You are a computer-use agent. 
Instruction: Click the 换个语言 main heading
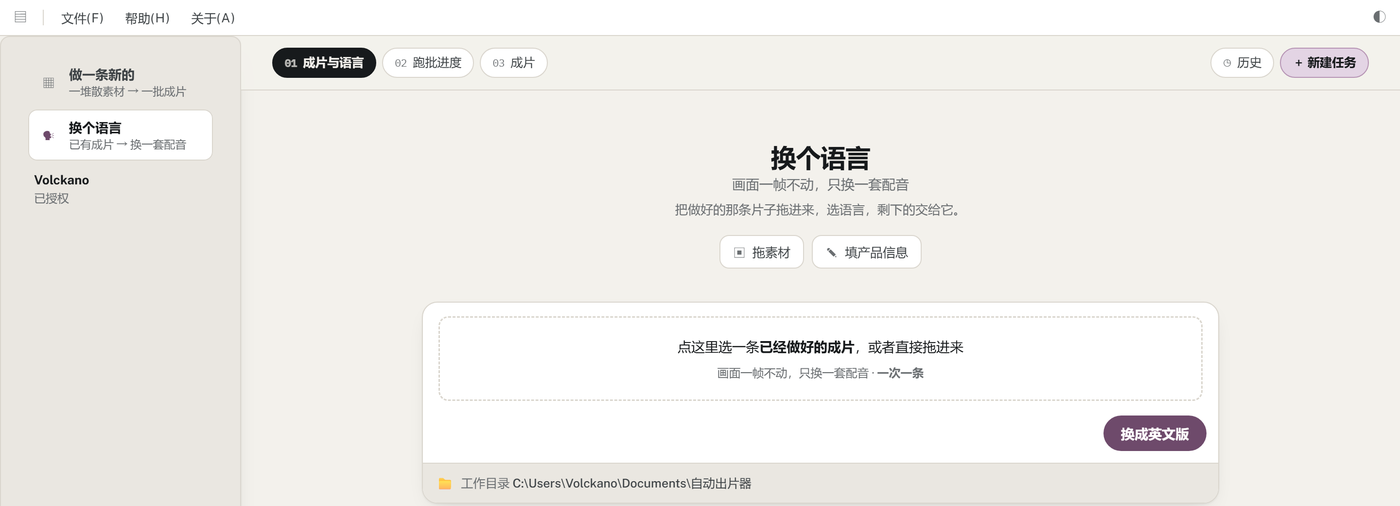tap(820, 158)
